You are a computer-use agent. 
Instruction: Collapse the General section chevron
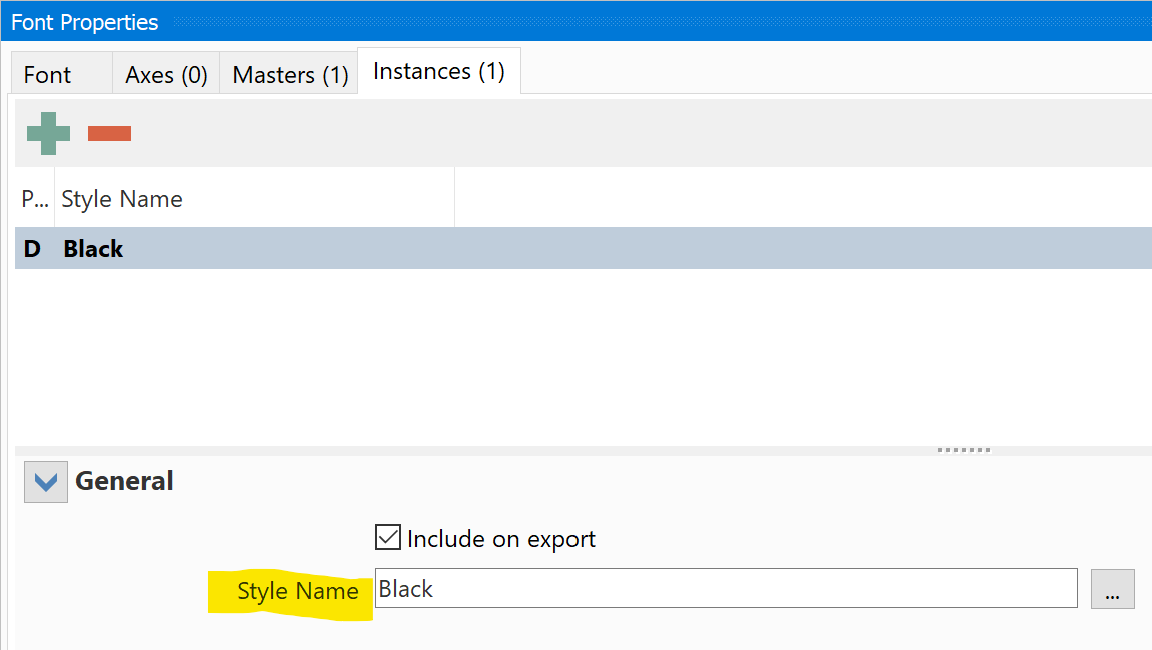[x=46, y=482]
